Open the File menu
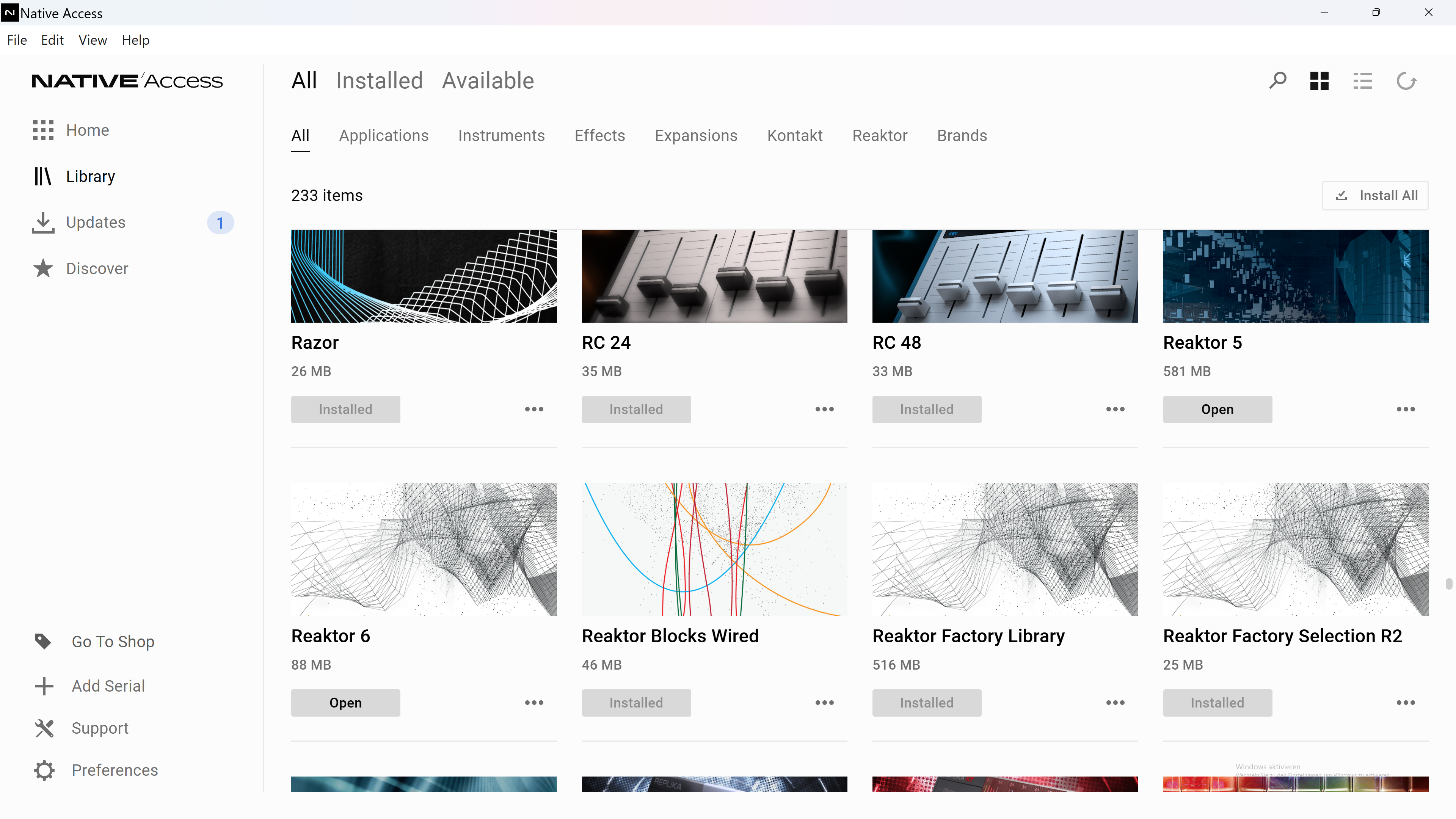 point(17,40)
